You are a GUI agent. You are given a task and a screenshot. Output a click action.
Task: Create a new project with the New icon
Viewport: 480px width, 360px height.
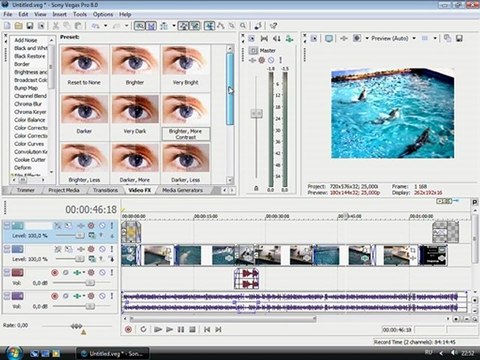pos(7,26)
